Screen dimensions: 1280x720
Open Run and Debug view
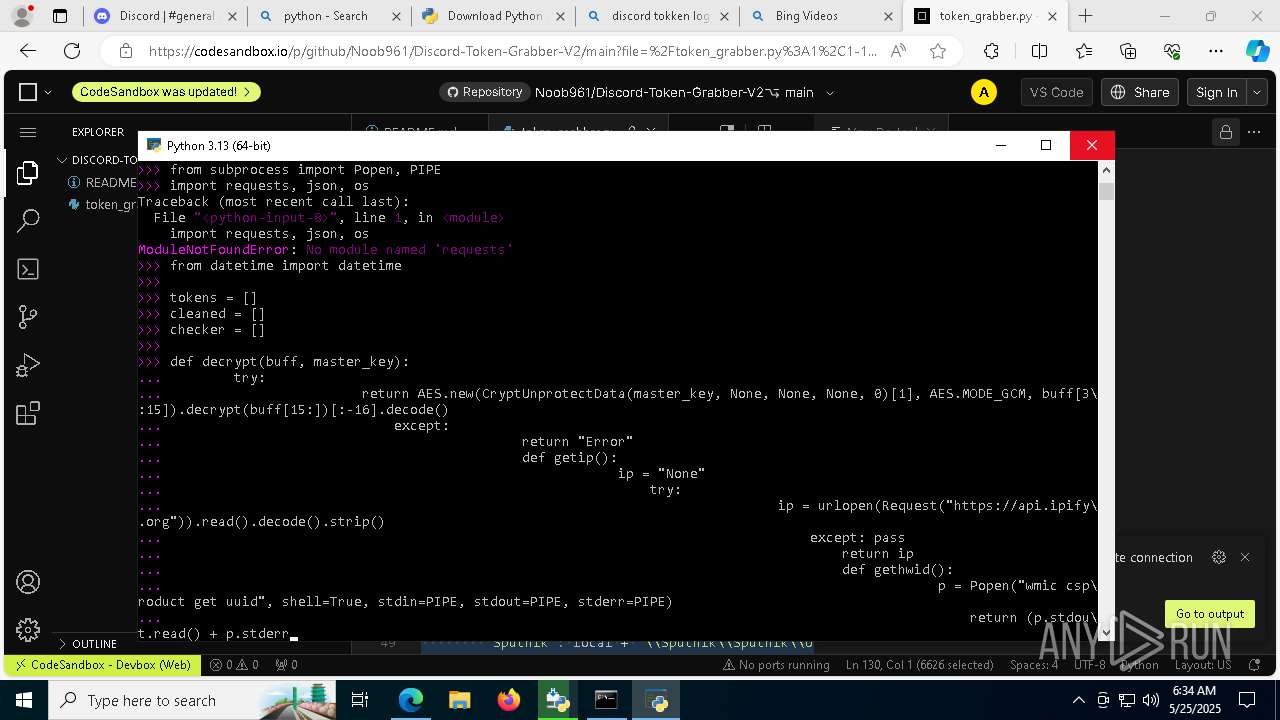(x=28, y=365)
